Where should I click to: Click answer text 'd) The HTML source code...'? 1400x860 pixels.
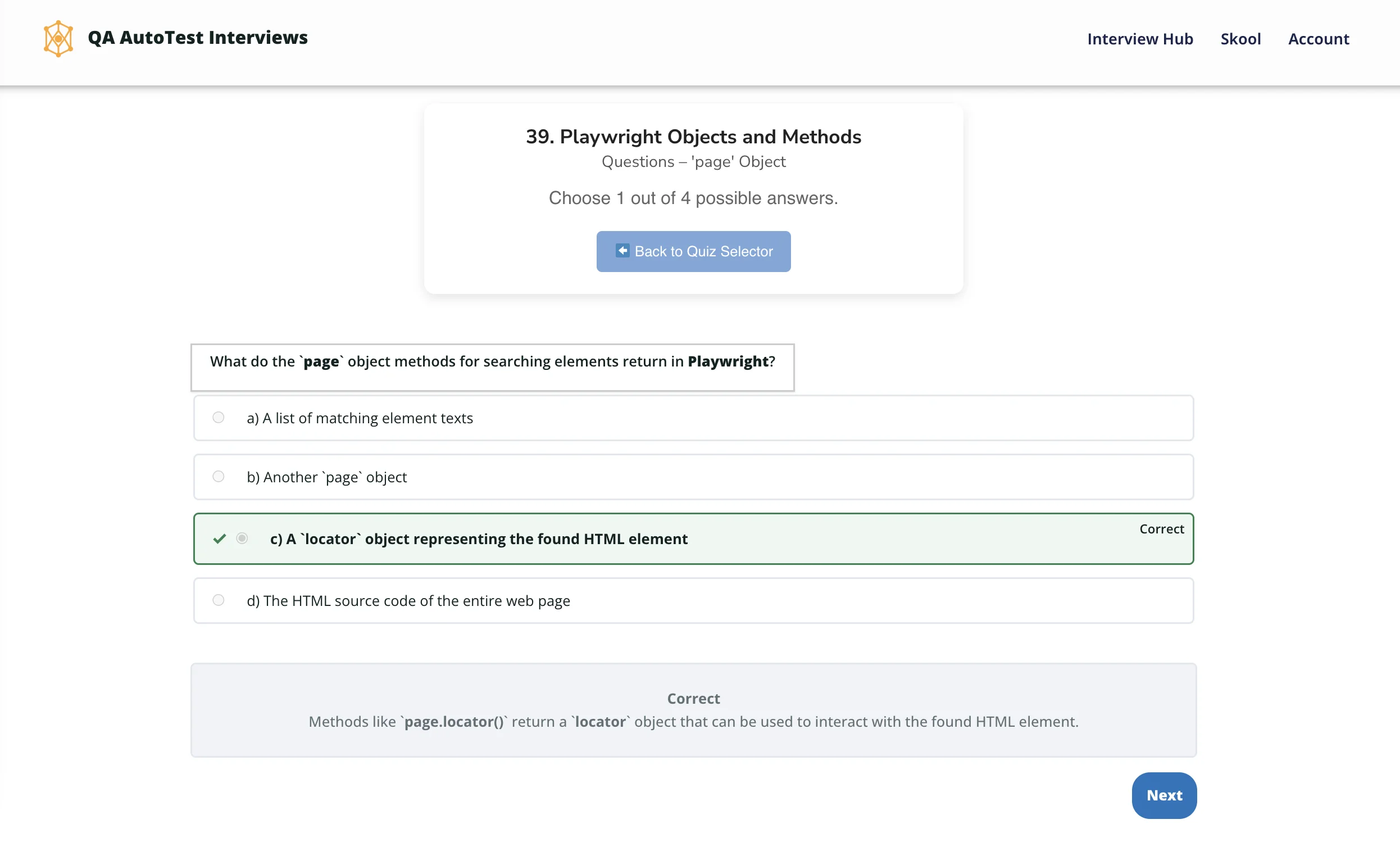(x=408, y=601)
